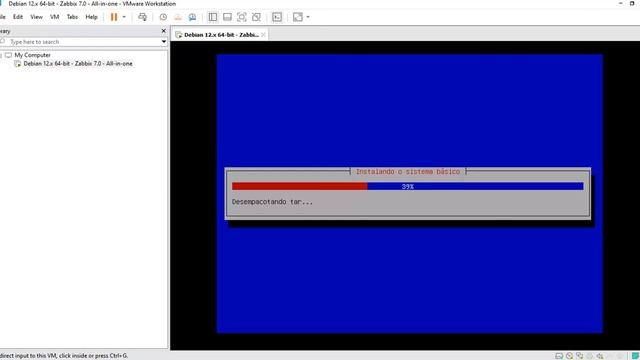Click hard disk status bar icon
Image resolution: width=640 pixels, height=360 pixels.
click(x=559, y=356)
